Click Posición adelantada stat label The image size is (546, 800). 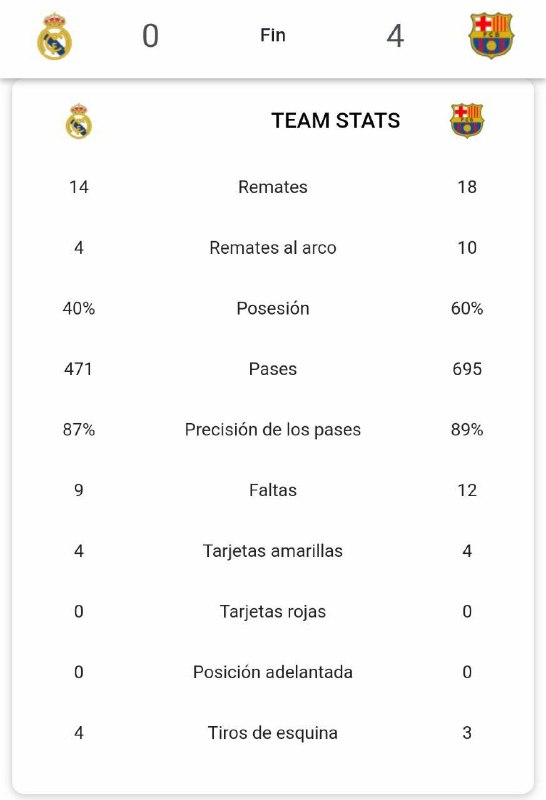[x=273, y=672]
